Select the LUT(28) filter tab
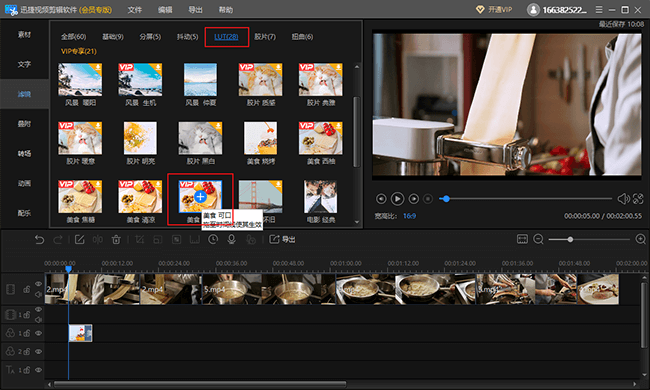The image size is (650, 390). click(226, 36)
